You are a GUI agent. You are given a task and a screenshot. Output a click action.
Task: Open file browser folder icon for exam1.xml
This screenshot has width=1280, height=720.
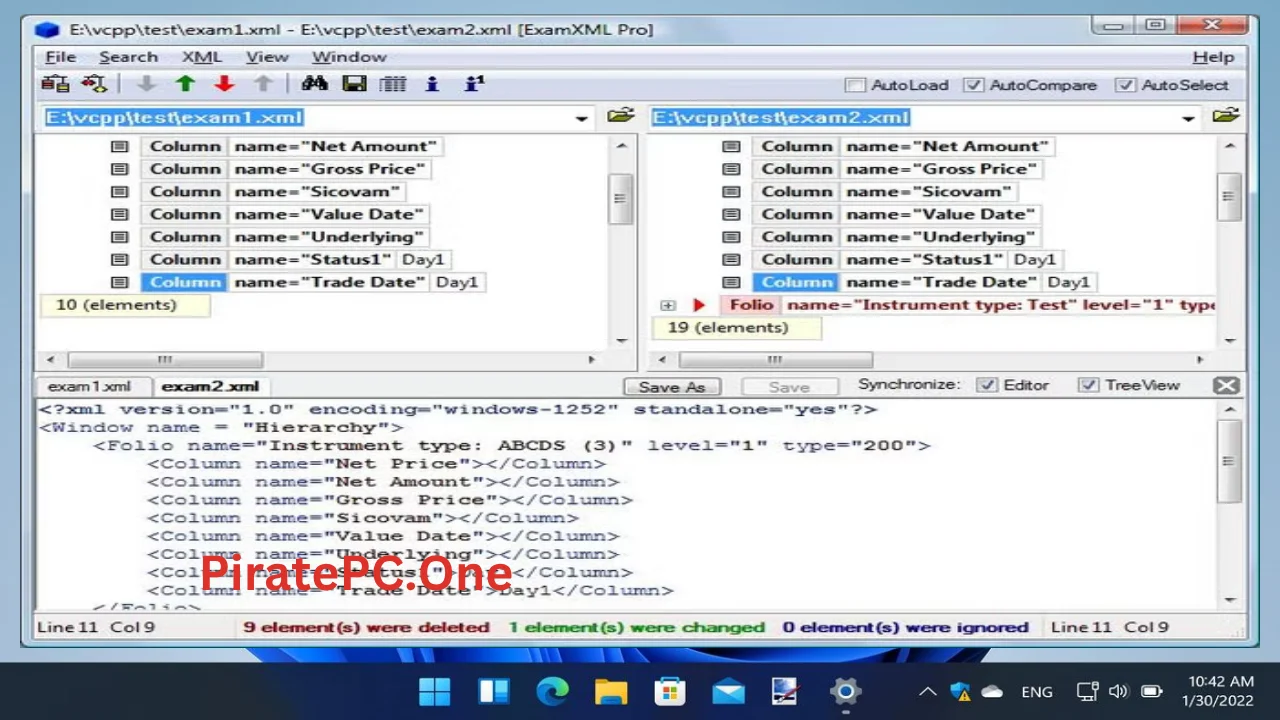click(x=620, y=116)
